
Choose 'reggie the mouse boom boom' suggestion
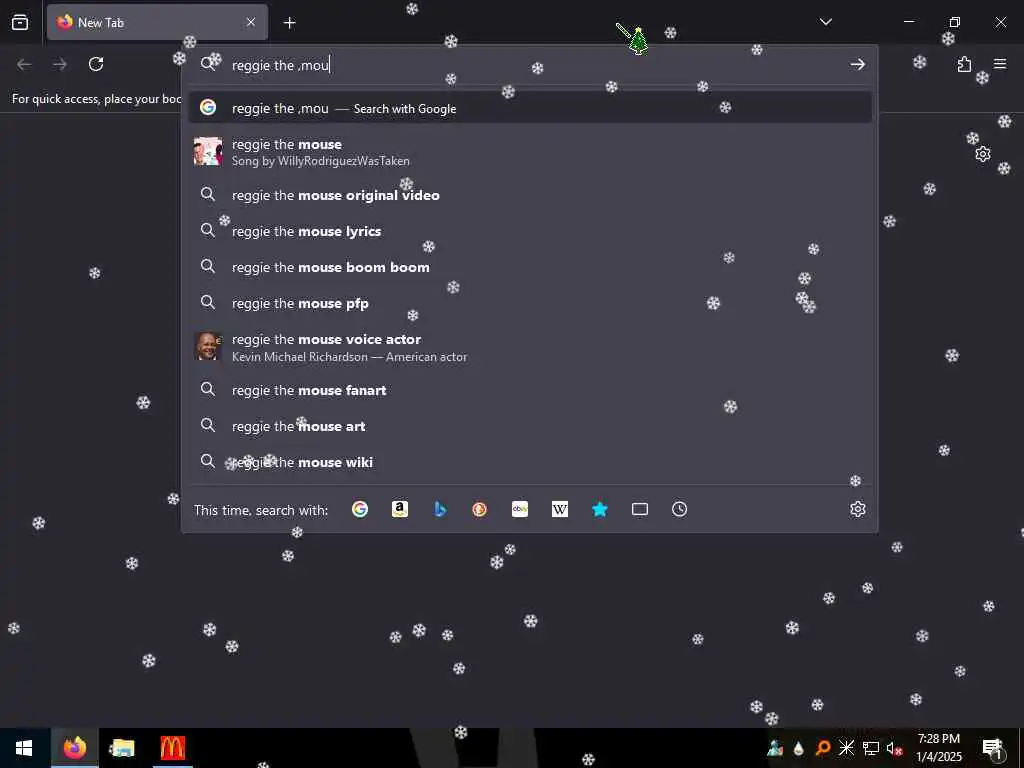click(530, 266)
